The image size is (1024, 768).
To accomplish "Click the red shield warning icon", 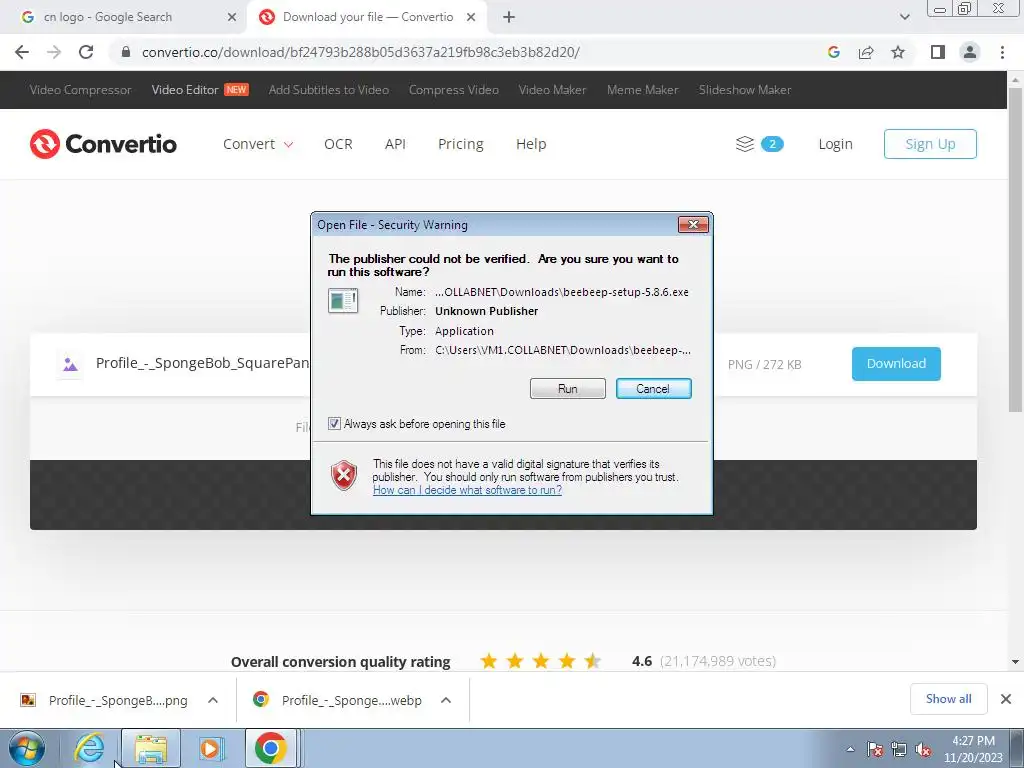I will (x=344, y=475).
